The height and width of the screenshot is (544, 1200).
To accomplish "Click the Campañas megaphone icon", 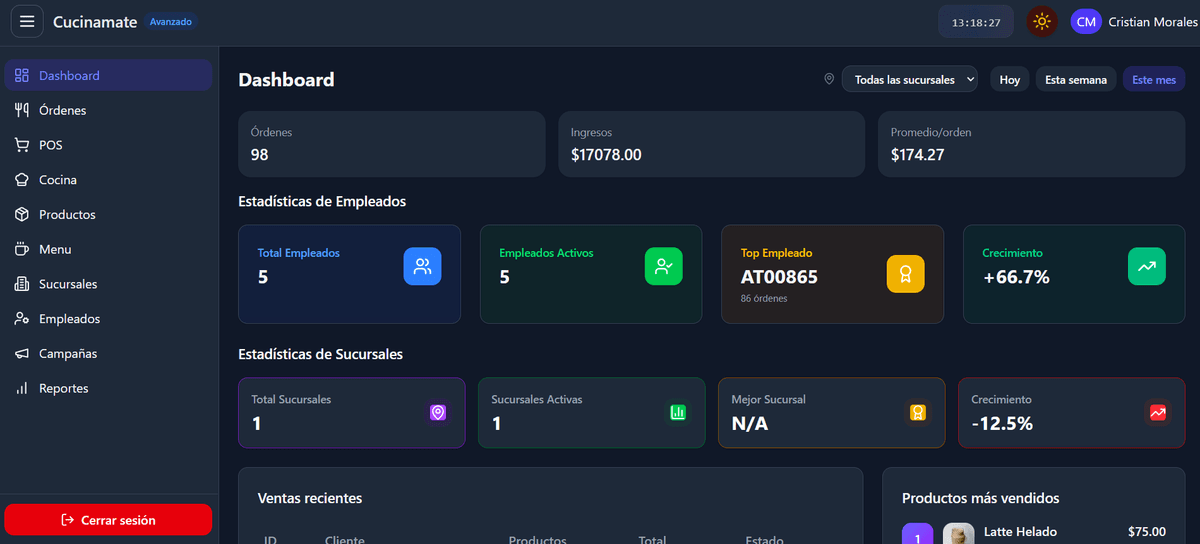I will (x=21, y=354).
